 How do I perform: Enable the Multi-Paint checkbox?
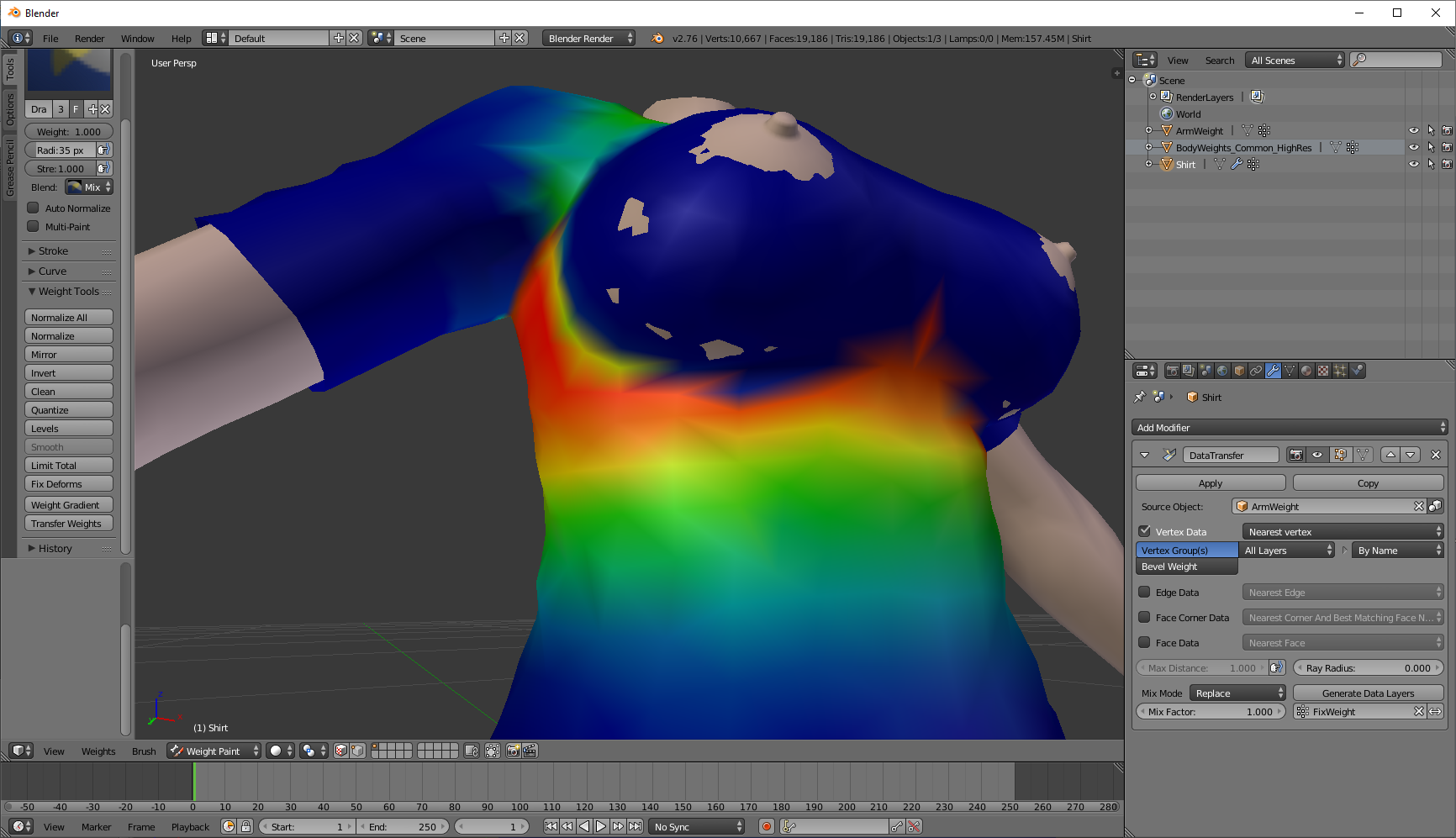33,226
